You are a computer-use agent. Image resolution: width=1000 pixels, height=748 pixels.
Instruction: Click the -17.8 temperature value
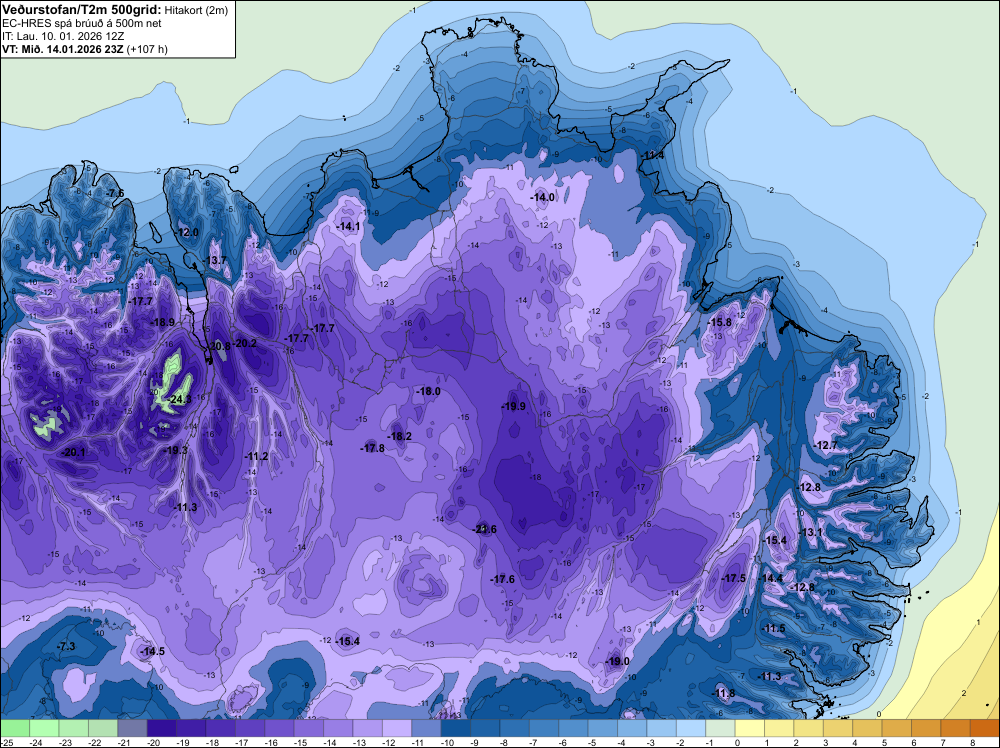372,448
